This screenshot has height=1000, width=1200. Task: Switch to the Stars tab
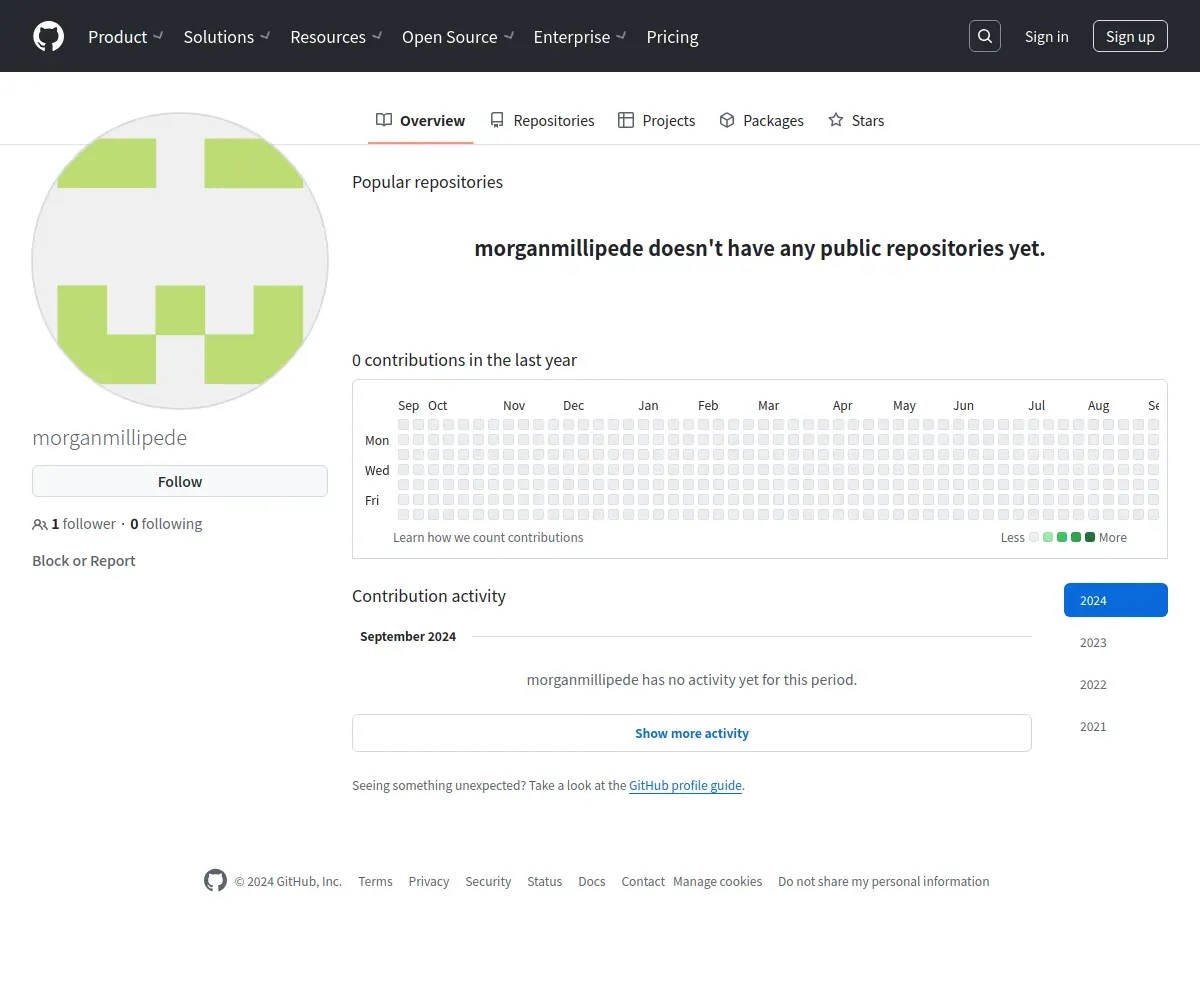856,120
